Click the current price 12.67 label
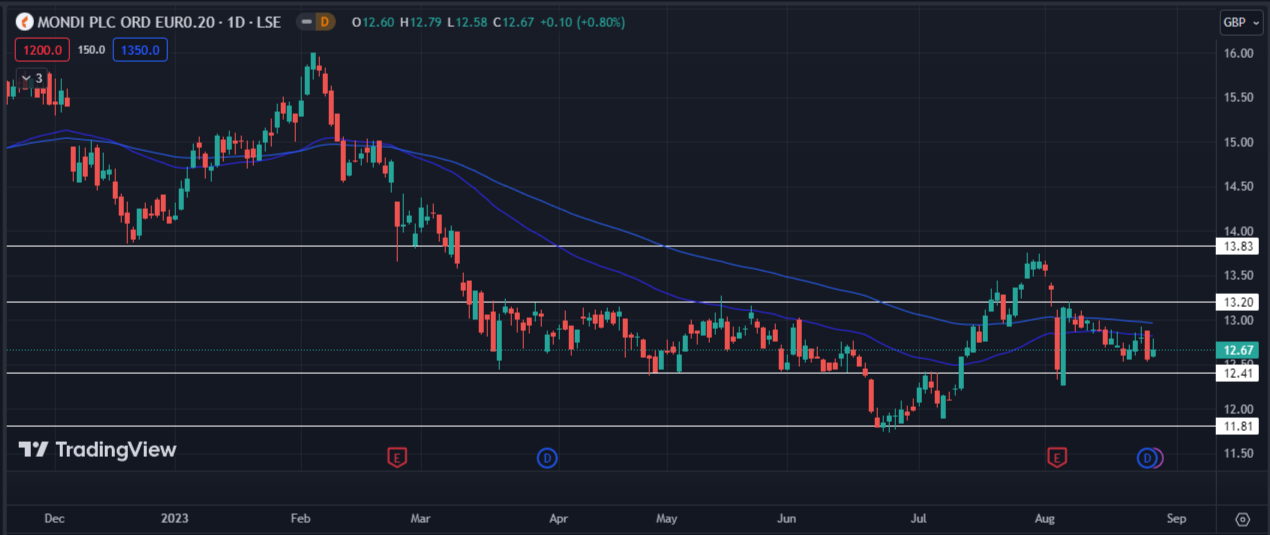This screenshot has width=1270, height=535. pos(1239,350)
